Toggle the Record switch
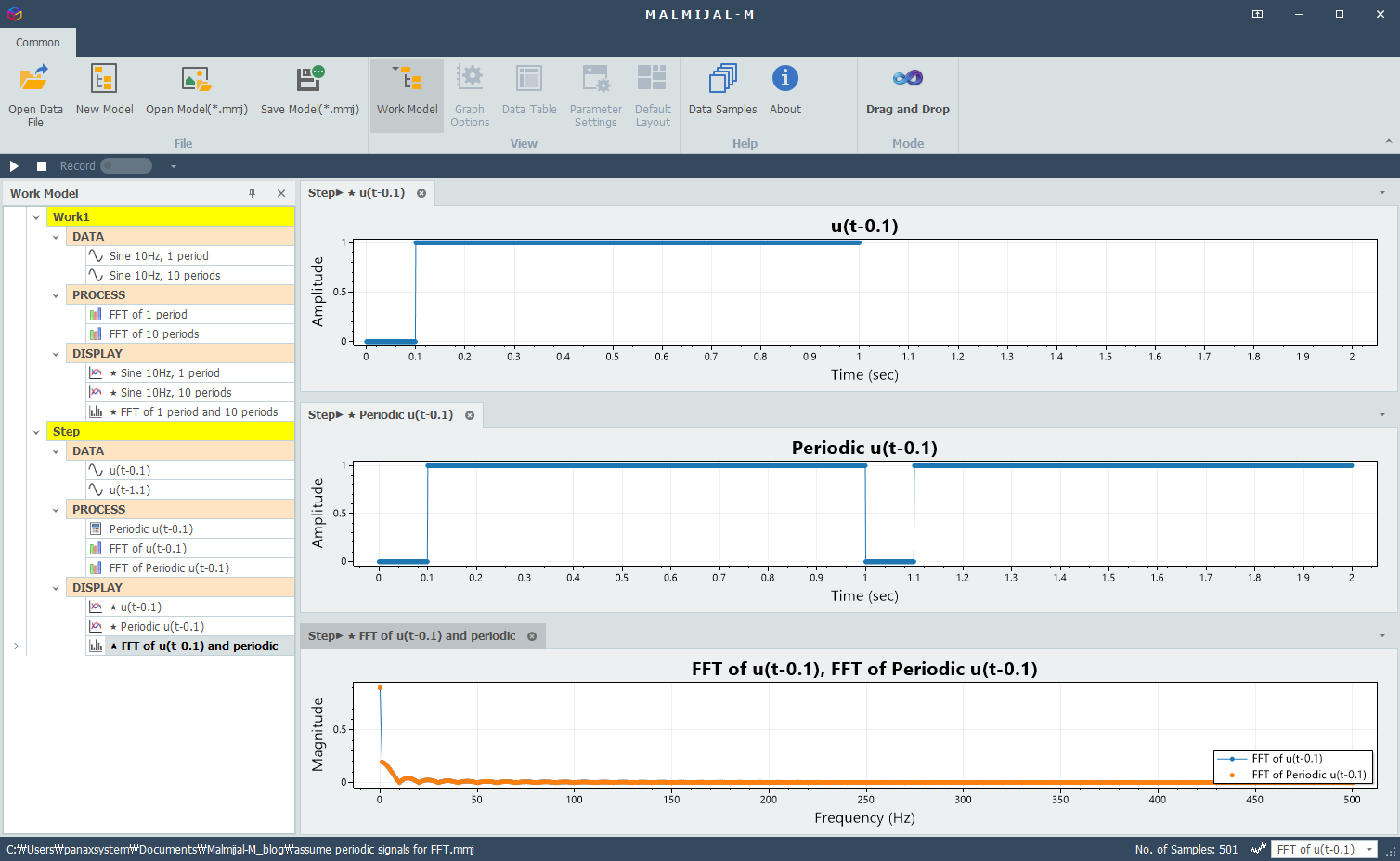Viewport: 1400px width, 861px height. [126, 166]
